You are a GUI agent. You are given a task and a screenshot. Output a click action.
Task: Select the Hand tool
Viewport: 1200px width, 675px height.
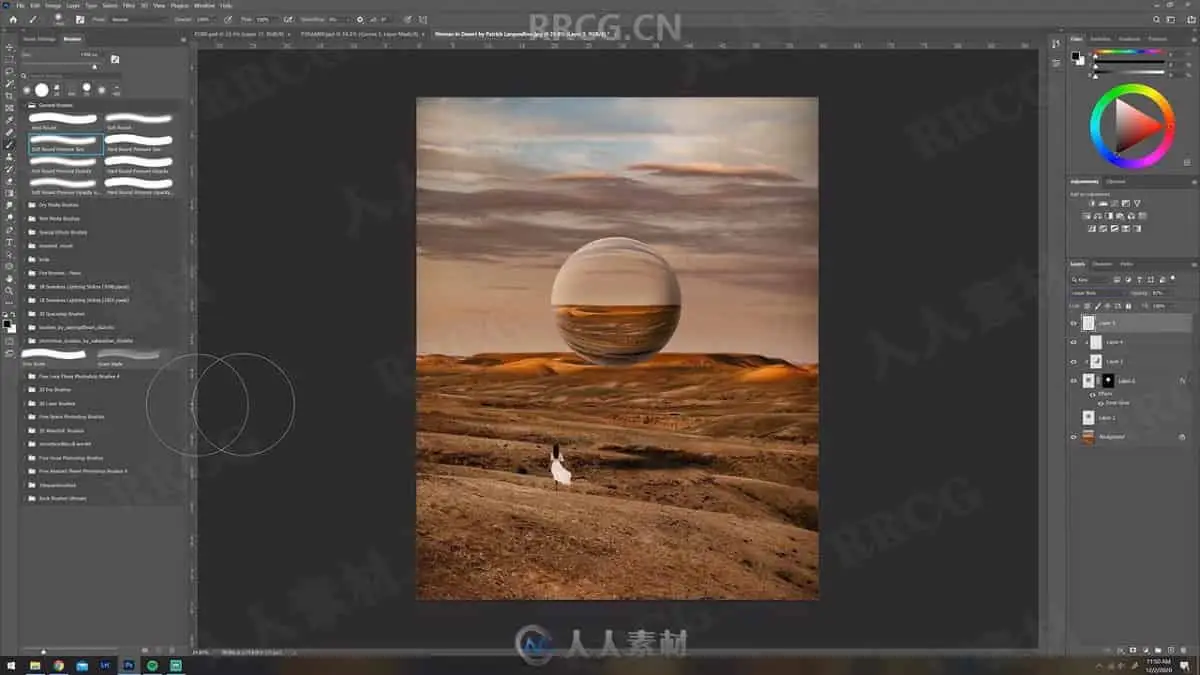[10, 279]
